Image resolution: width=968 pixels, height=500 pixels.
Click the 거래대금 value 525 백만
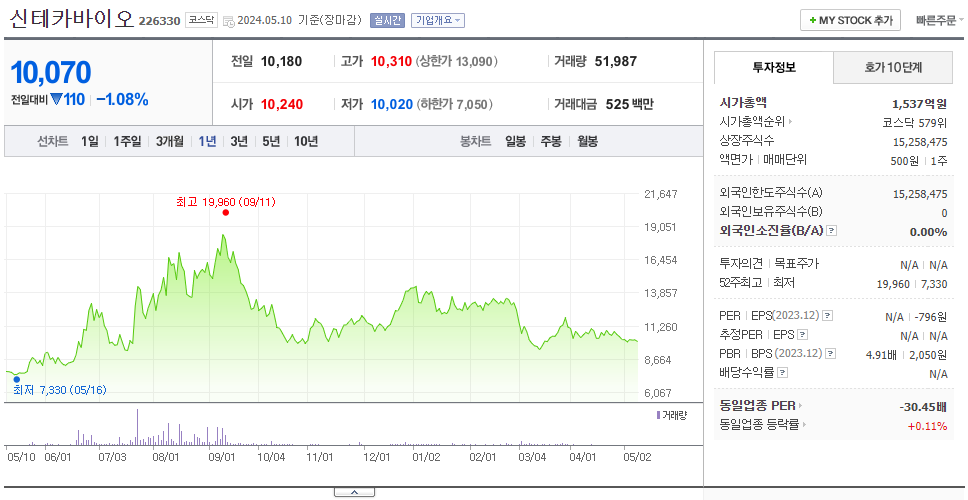coord(630,104)
